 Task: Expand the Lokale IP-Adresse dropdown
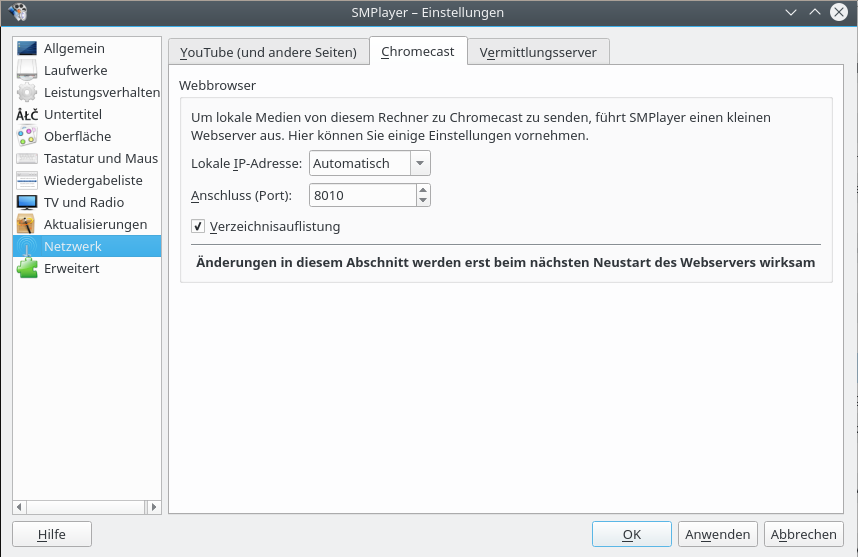[x=420, y=164]
